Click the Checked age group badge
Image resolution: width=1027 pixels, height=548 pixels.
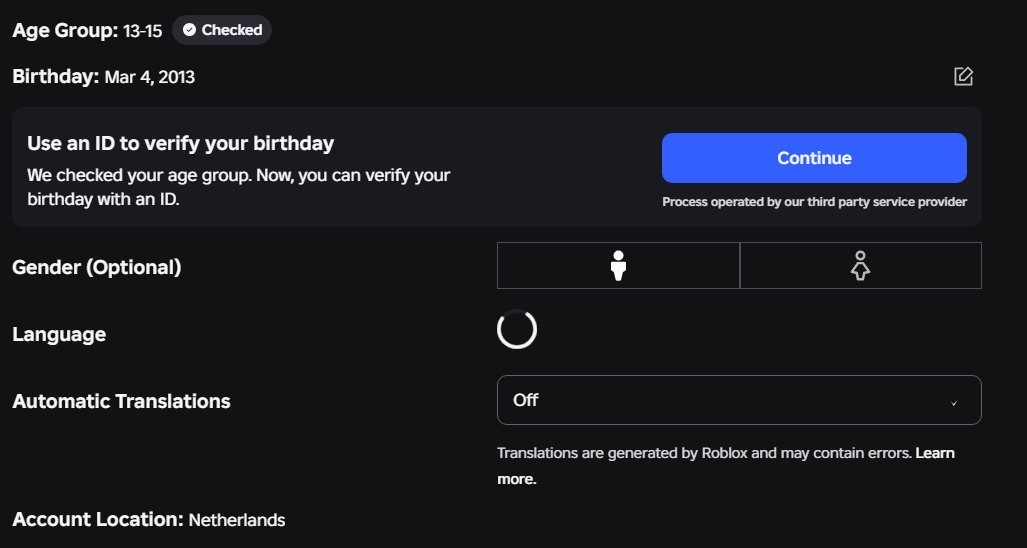[x=222, y=30]
